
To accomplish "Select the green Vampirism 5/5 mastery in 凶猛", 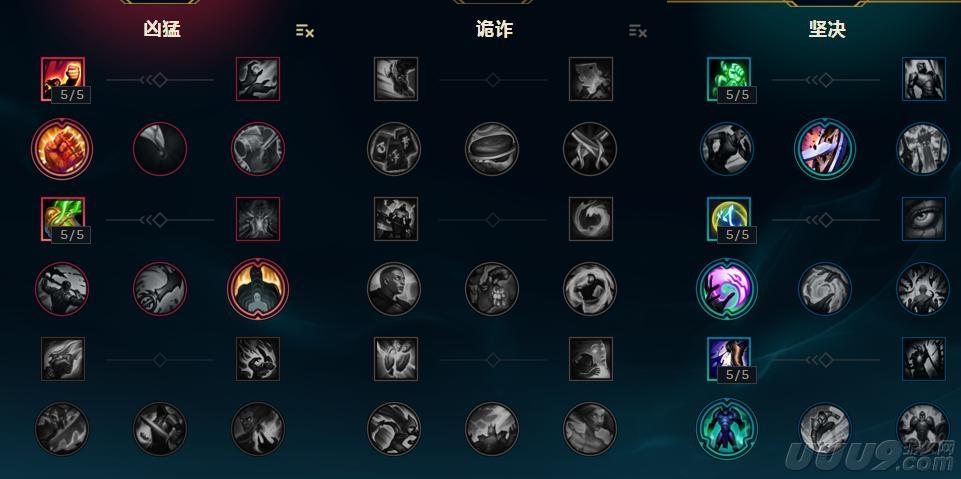I will click(63, 219).
